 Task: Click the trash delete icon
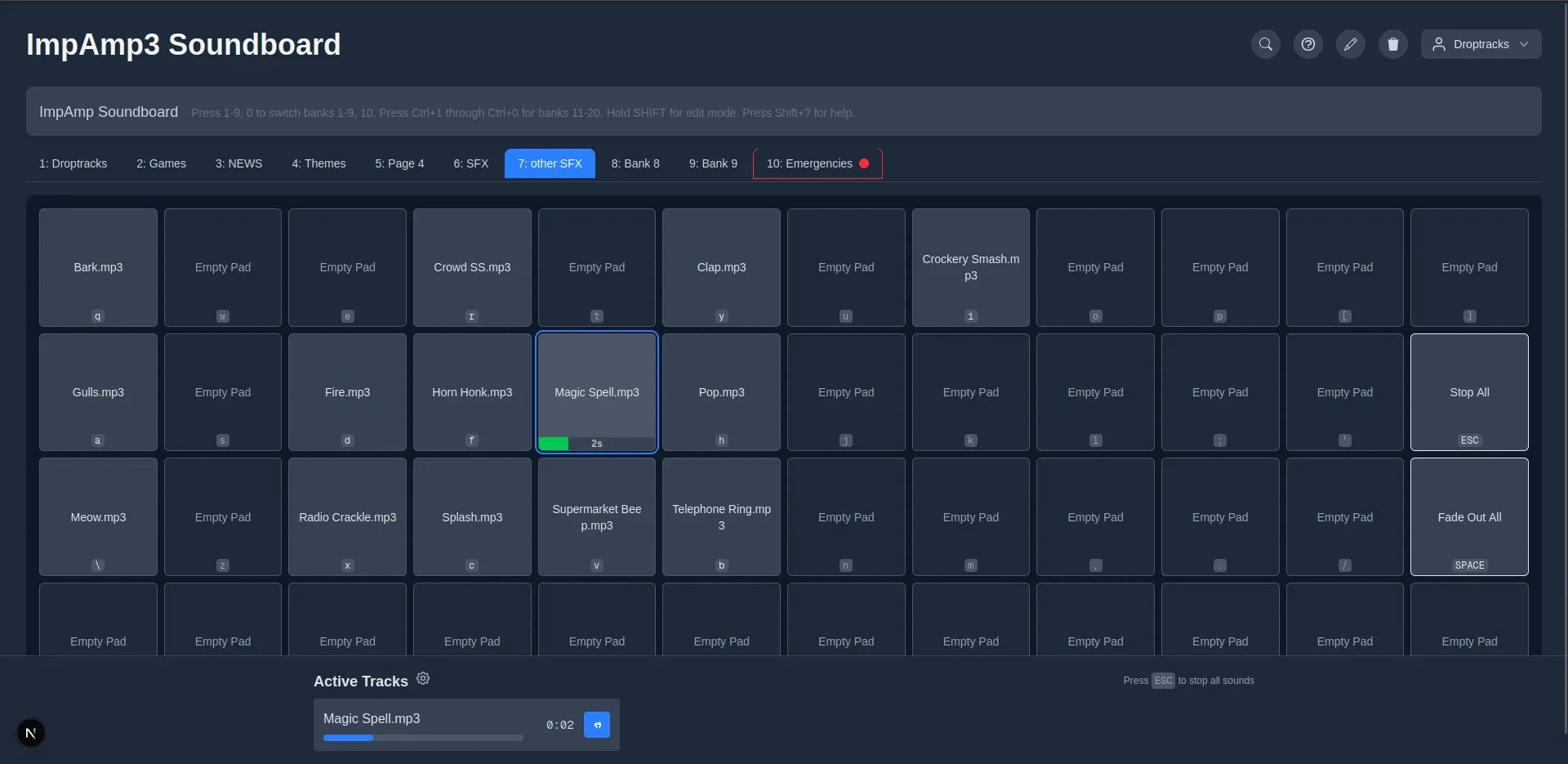pos(1392,44)
